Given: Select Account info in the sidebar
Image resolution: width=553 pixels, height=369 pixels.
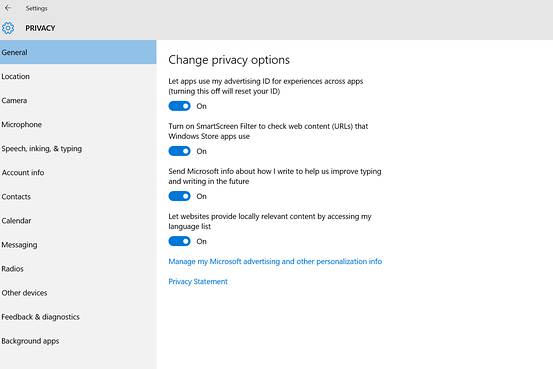Looking at the screenshot, I should 78,173.
